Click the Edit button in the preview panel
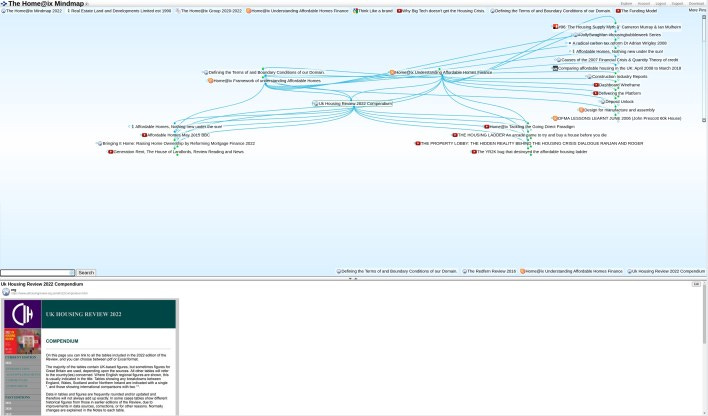This screenshot has width=708, height=416. 696,284
